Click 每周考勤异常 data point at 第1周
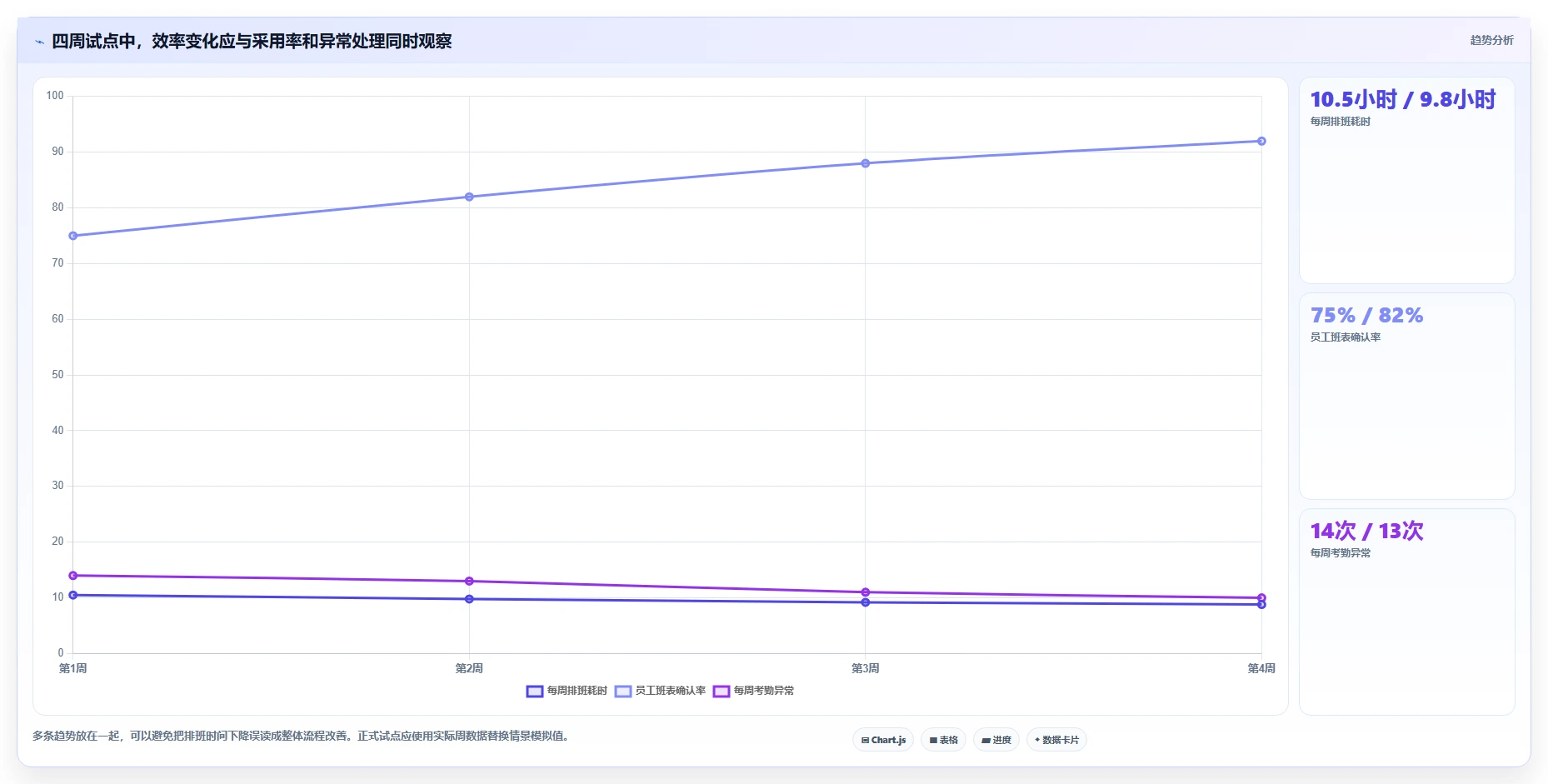 (x=73, y=576)
